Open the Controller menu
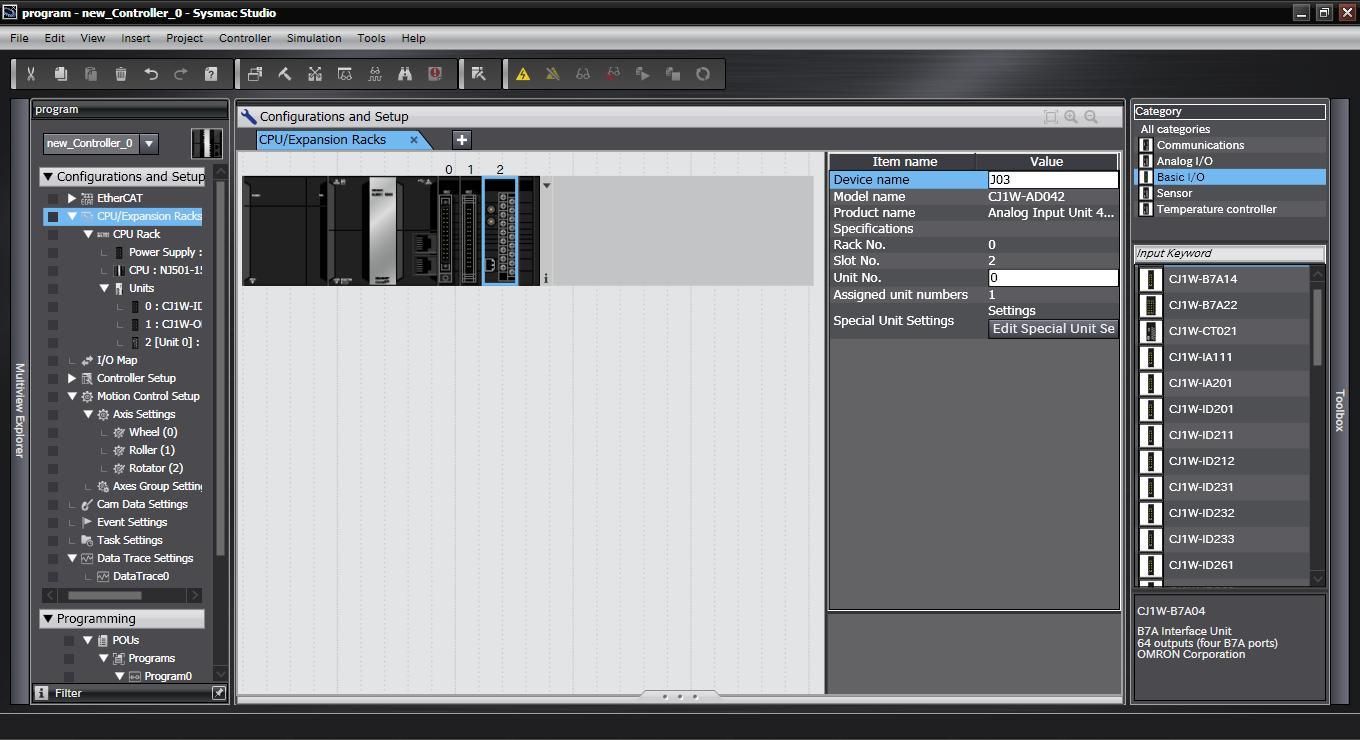1360x740 pixels. [244, 38]
